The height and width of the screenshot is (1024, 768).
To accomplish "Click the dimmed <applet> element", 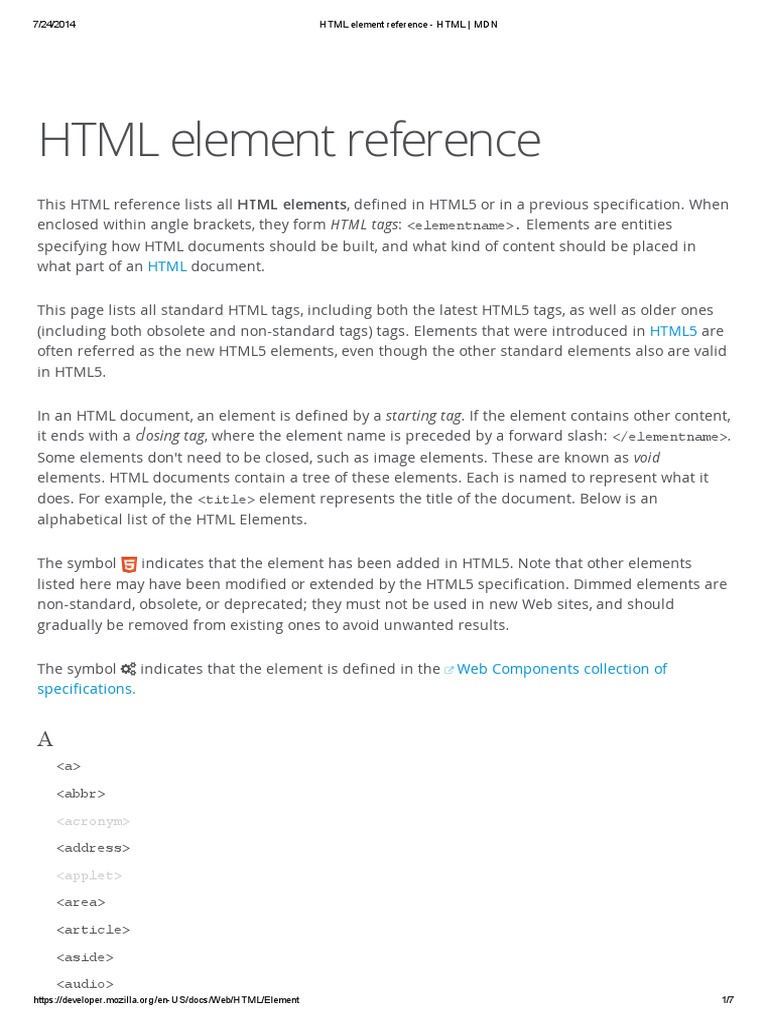I will pos(89,875).
